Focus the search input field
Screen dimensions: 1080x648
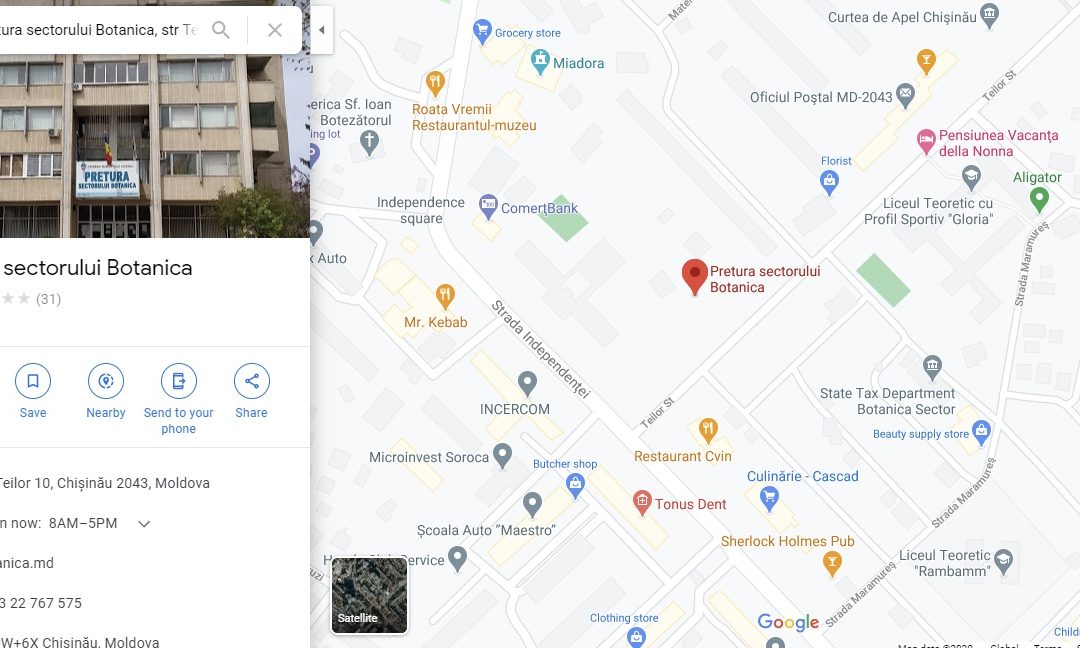100,30
